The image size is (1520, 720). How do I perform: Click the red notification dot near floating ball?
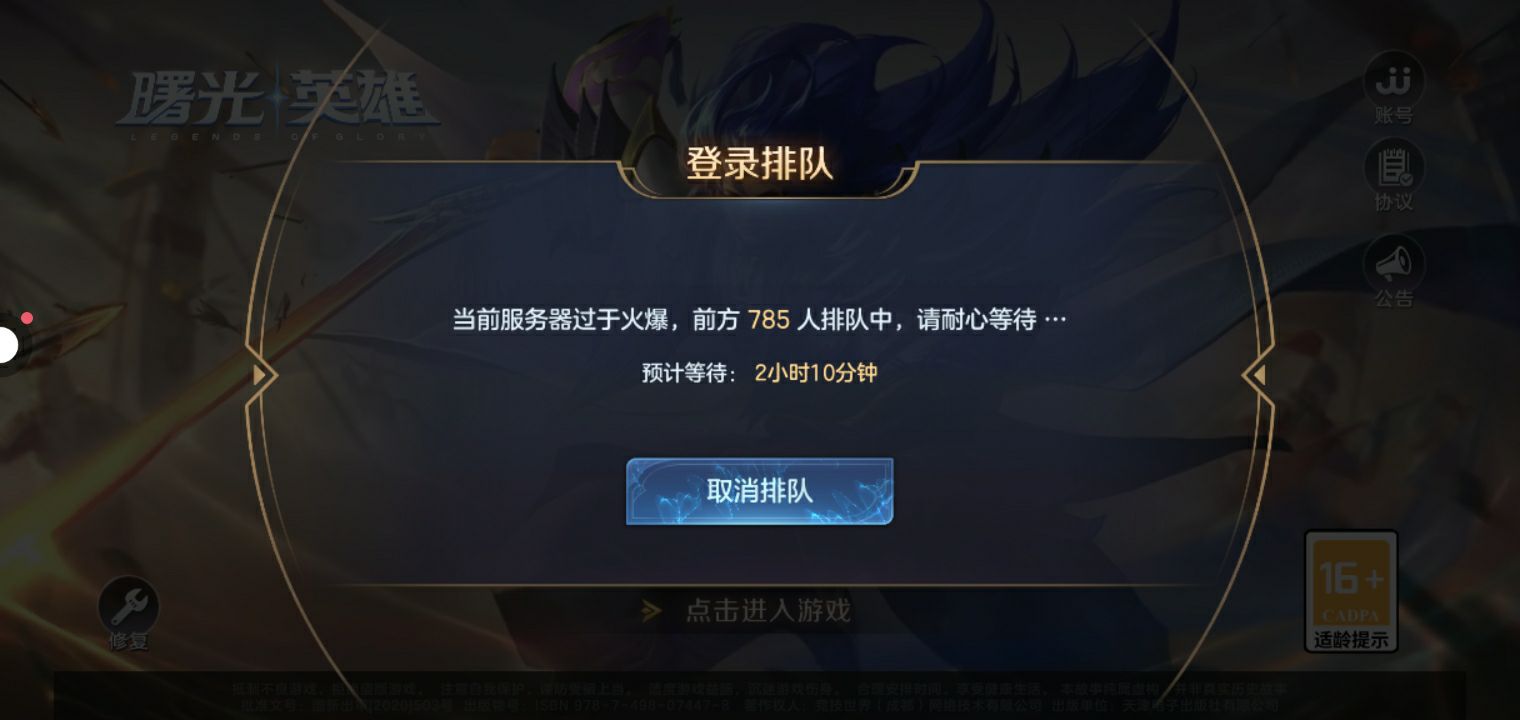coord(27,318)
